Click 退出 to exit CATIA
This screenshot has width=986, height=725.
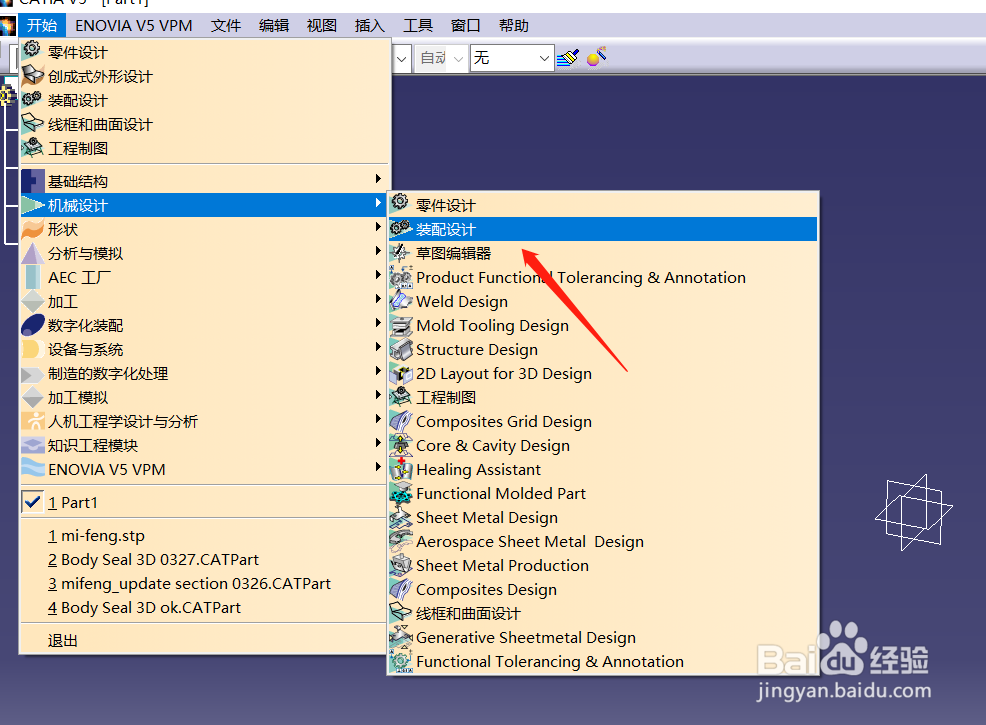(203, 640)
